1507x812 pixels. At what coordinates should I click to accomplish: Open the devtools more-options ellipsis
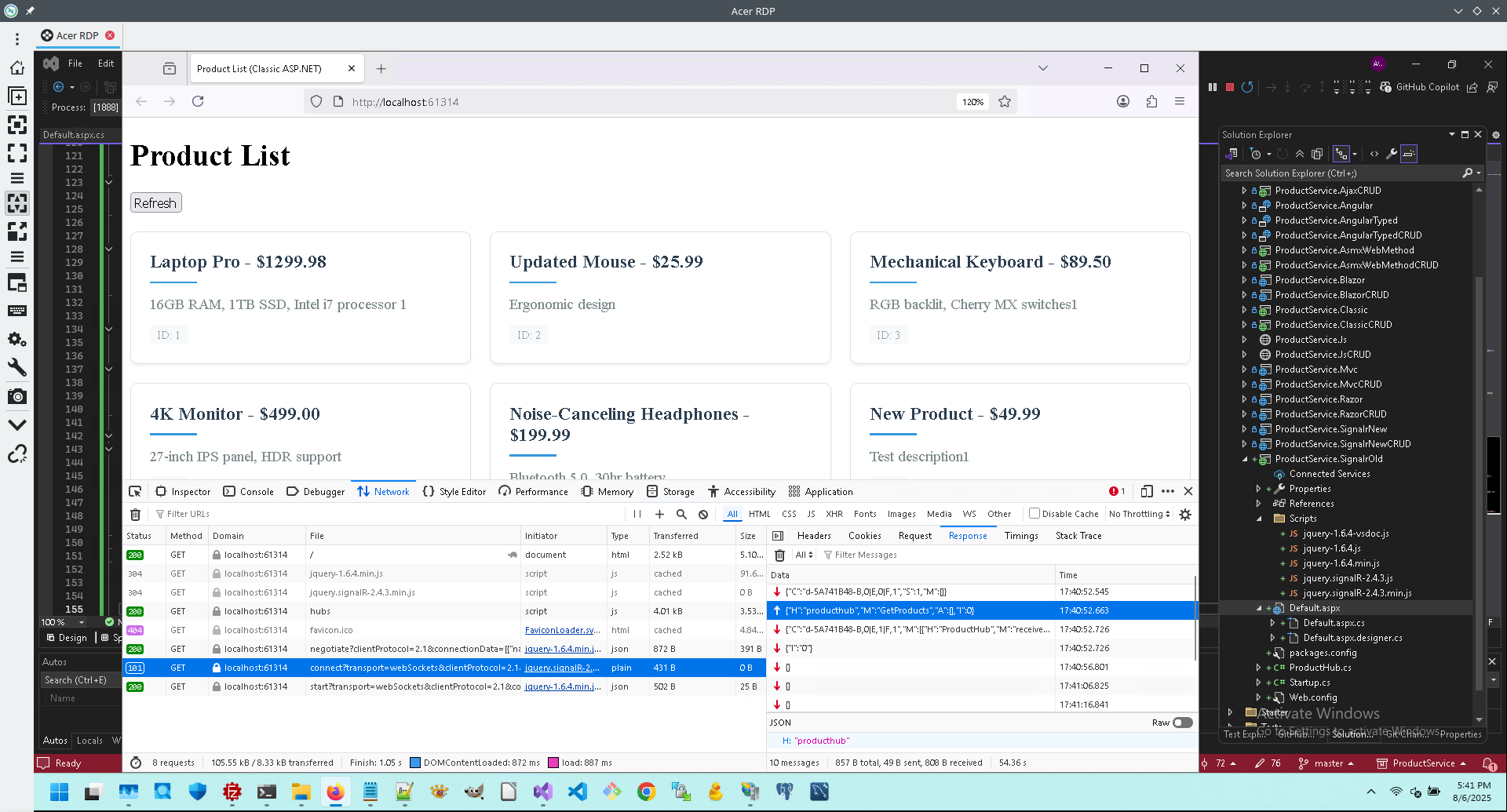[1168, 491]
